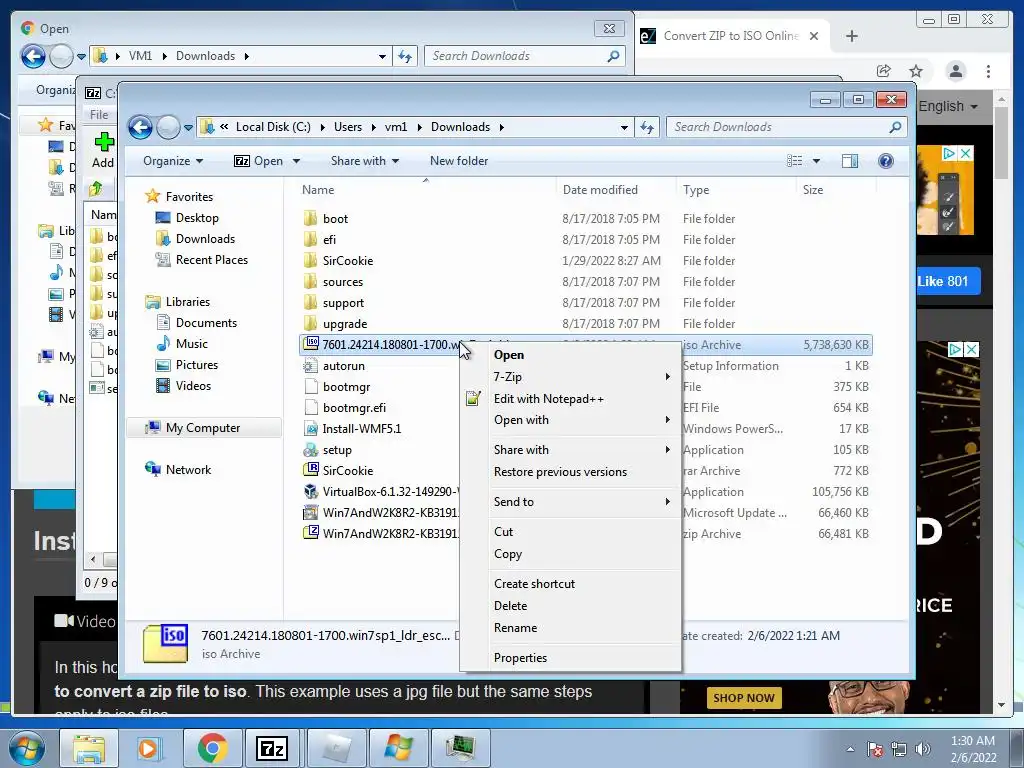Sort files by the Date modified header

pos(616,190)
